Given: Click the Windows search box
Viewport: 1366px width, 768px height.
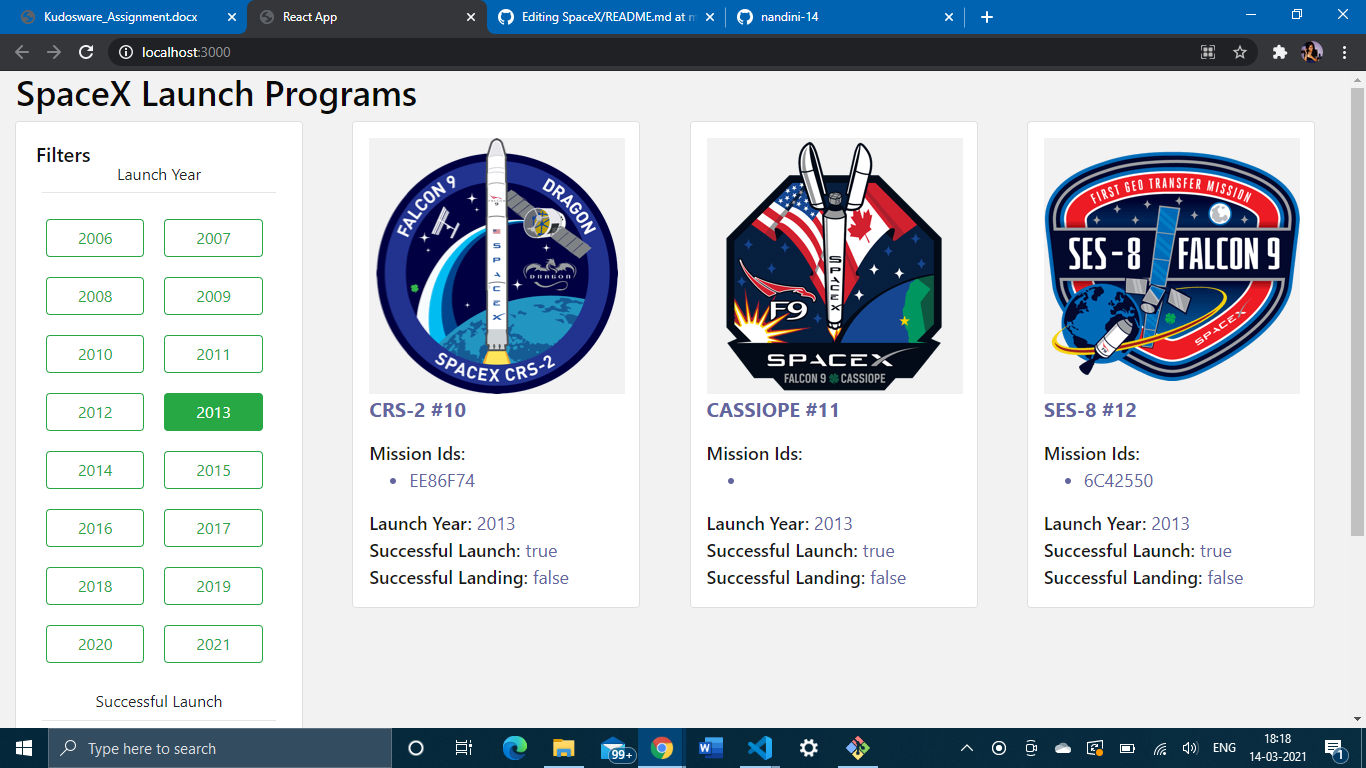Looking at the screenshot, I should [219, 748].
